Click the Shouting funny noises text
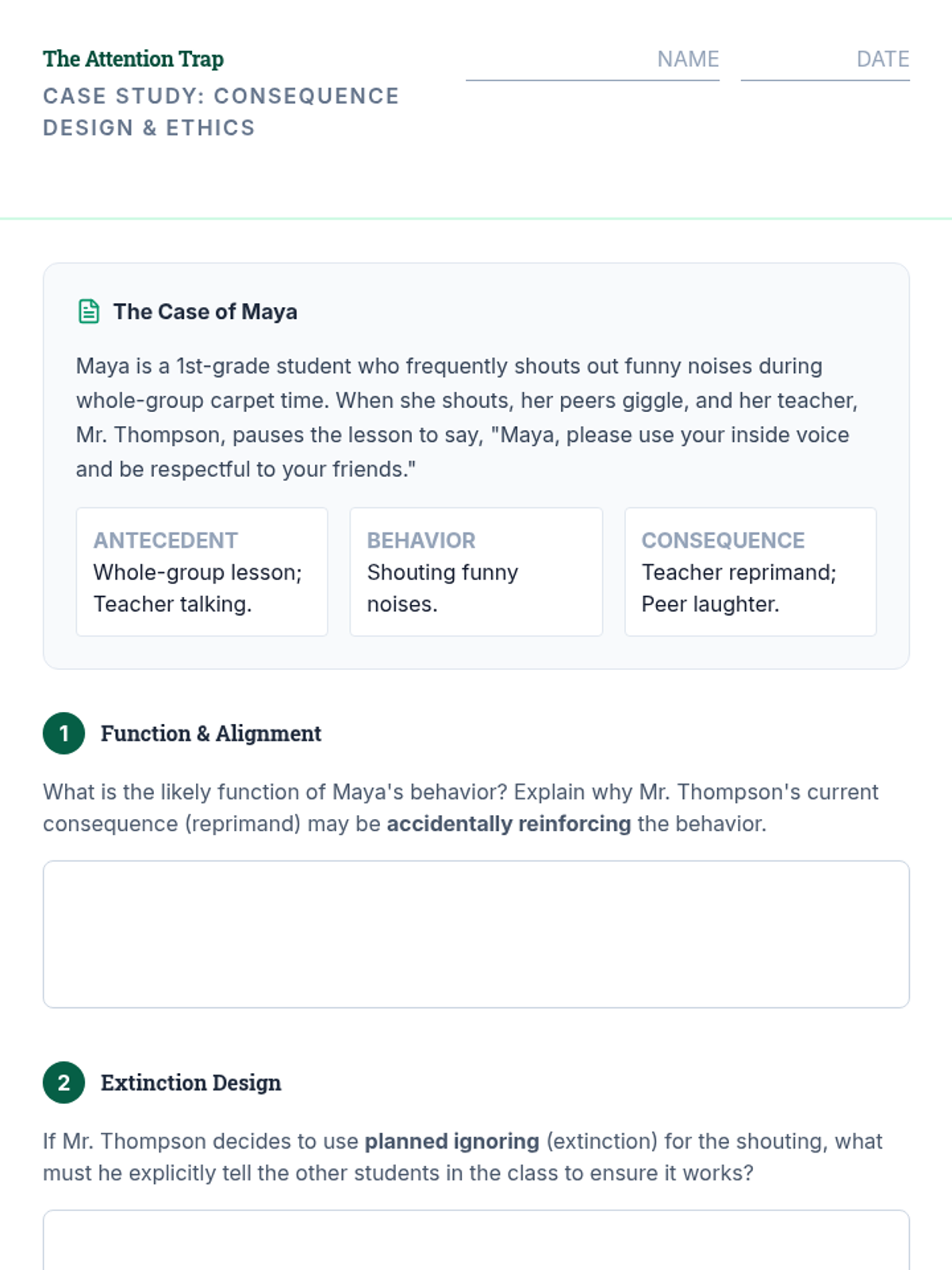952x1270 pixels. tap(442, 588)
